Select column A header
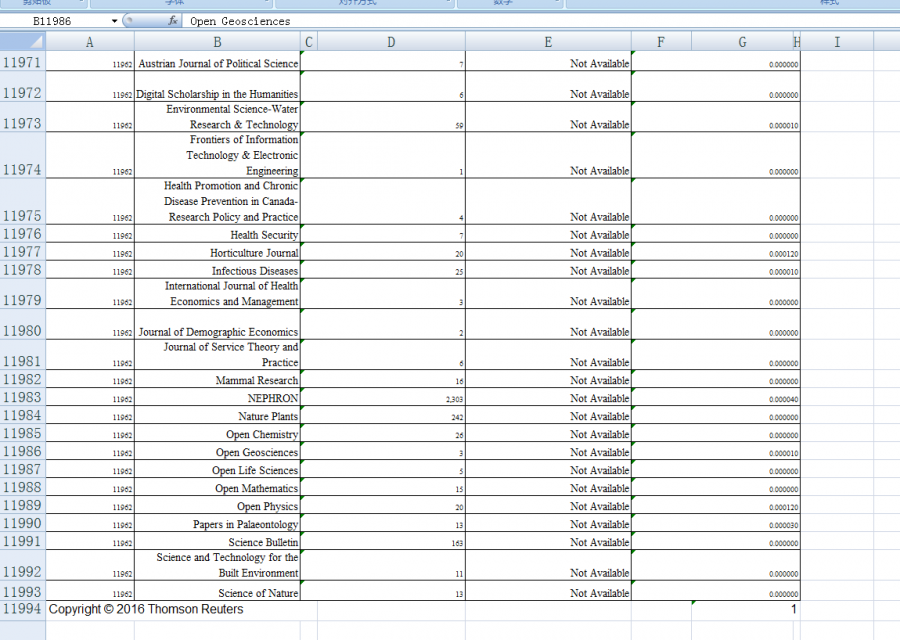This screenshot has height=640, width=900. click(90, 42)
